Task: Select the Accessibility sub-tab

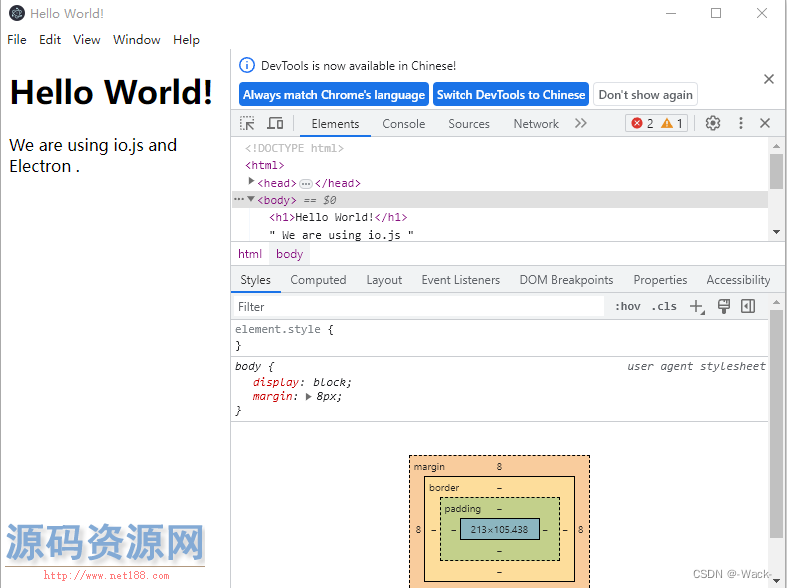Action: pos(738,280)
